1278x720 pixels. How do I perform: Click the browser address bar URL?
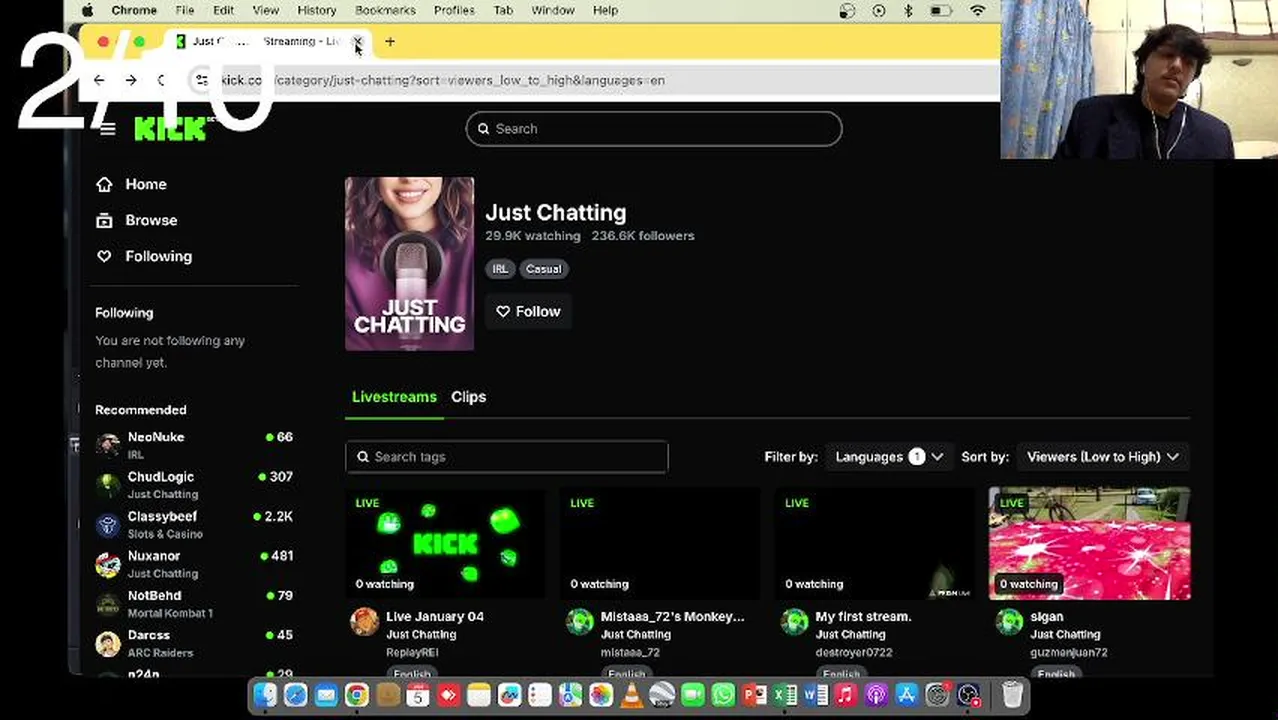(x=442, y=80)
